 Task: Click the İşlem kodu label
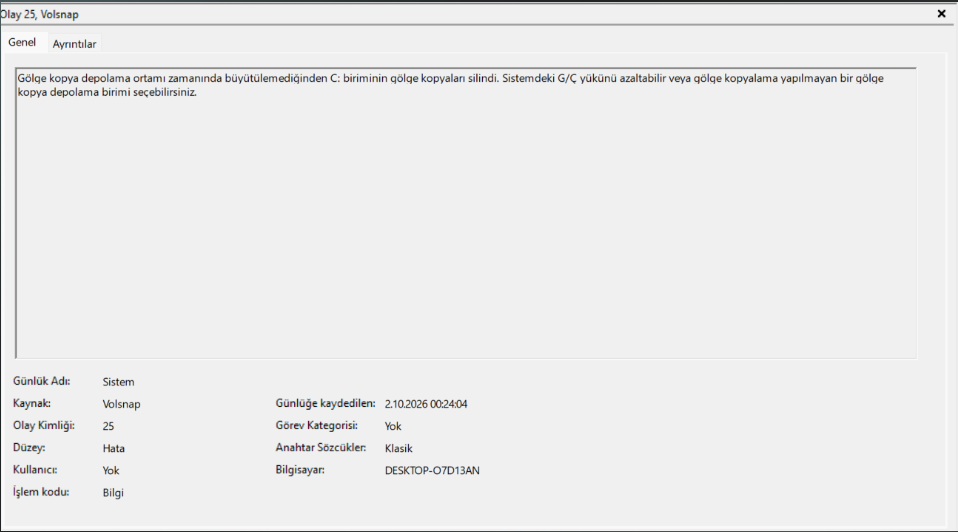(41, 492)
